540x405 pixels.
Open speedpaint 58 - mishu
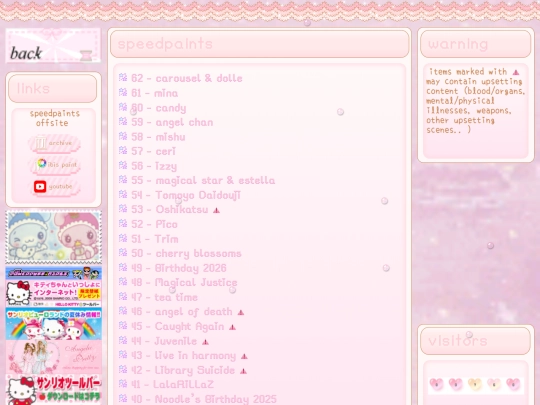click(x=158, y=137)
